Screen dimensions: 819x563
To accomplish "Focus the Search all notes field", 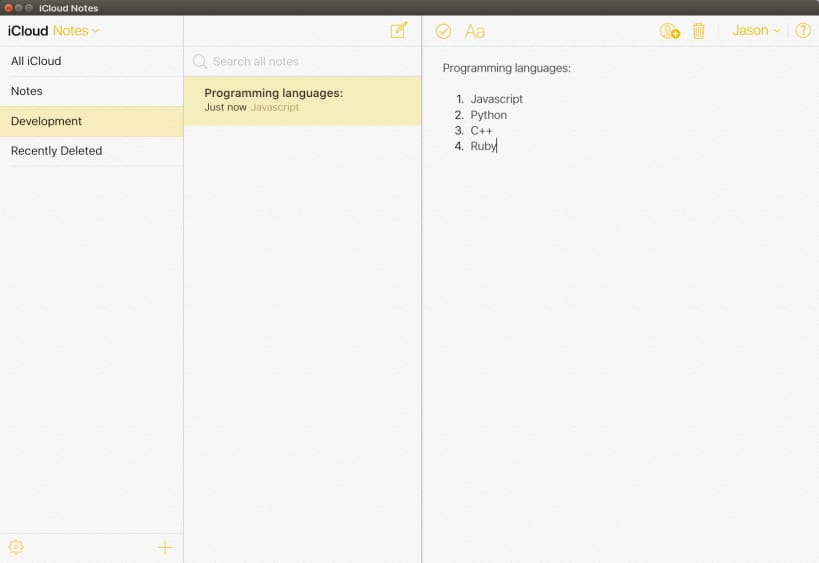I will pyautogui.click(x=302, y=62).
